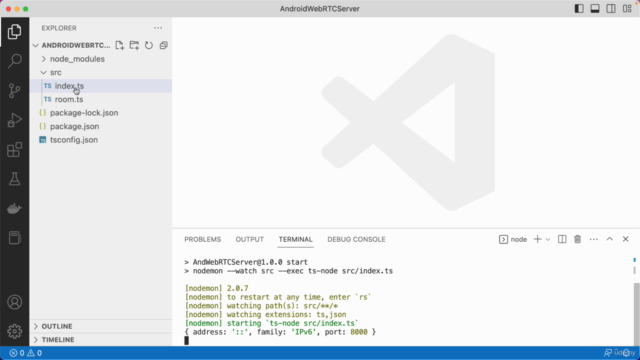
Task: Open customize layout button
Action: click(627, 9)
